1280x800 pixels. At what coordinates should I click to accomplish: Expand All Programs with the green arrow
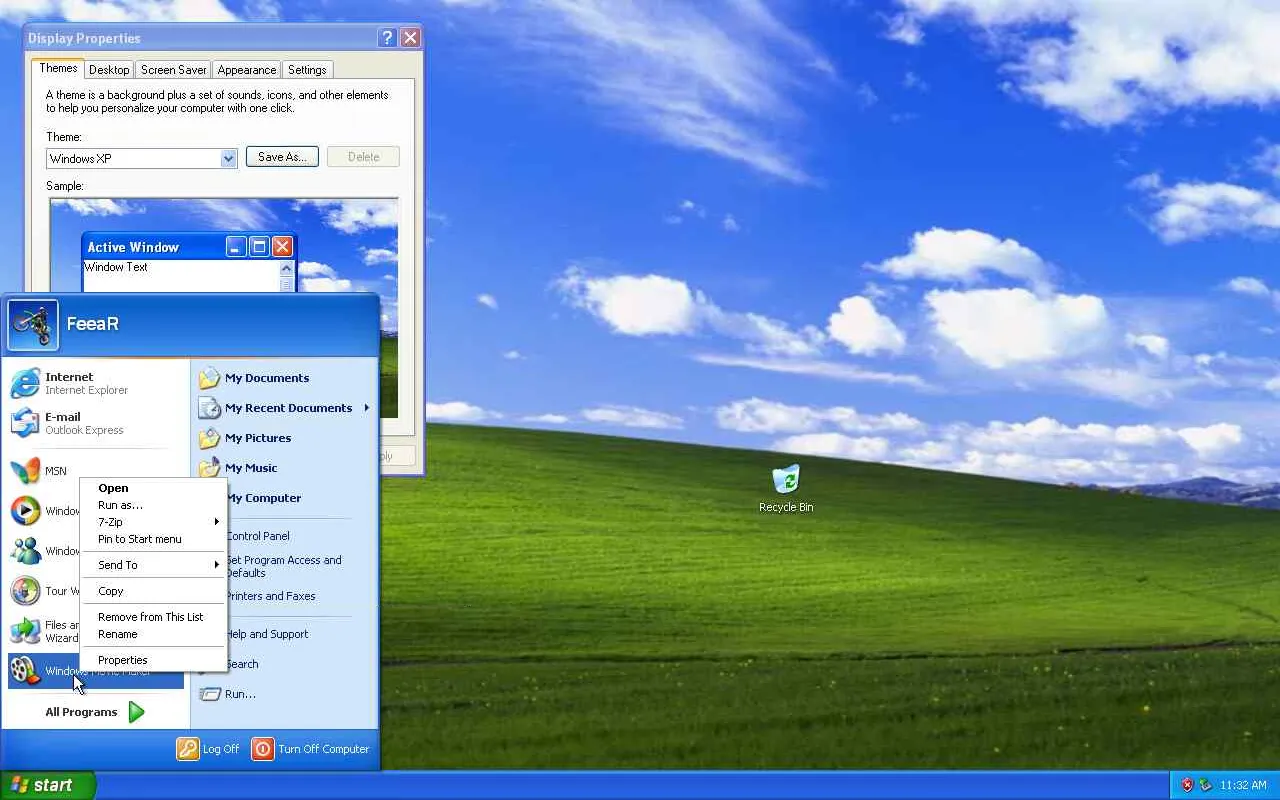pos(137,712)
